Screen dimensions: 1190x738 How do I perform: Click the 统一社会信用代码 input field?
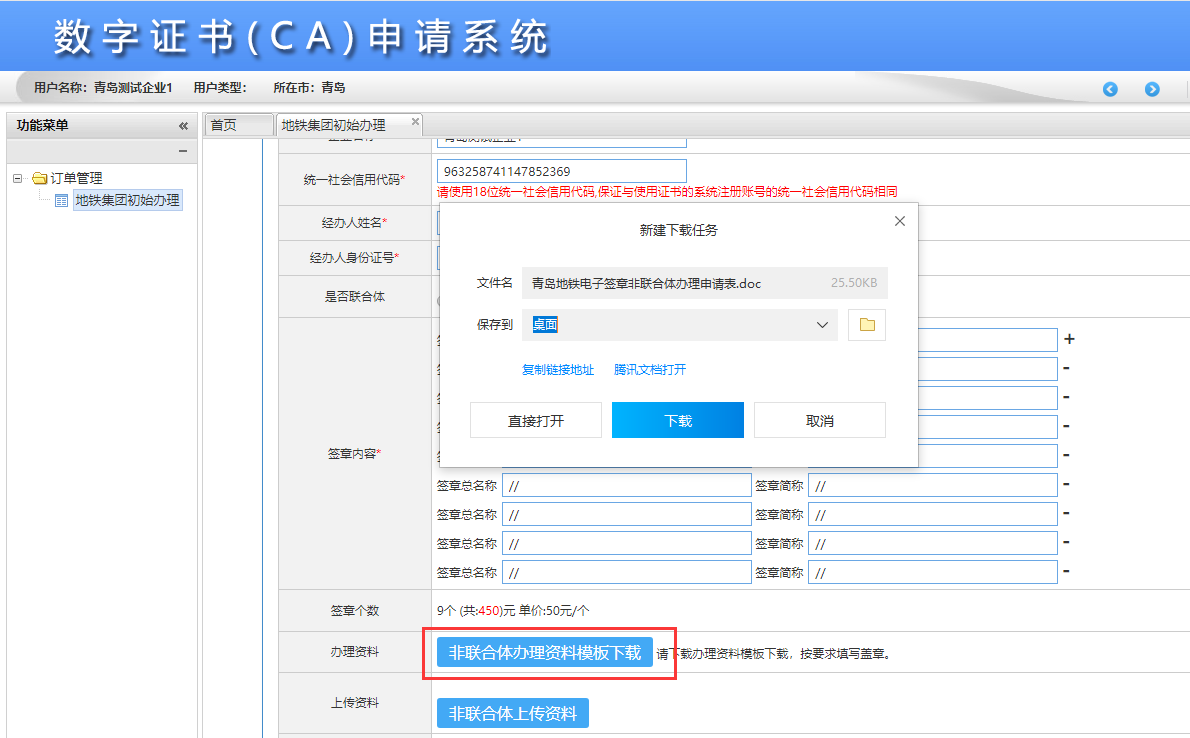(x=562, y=171)
